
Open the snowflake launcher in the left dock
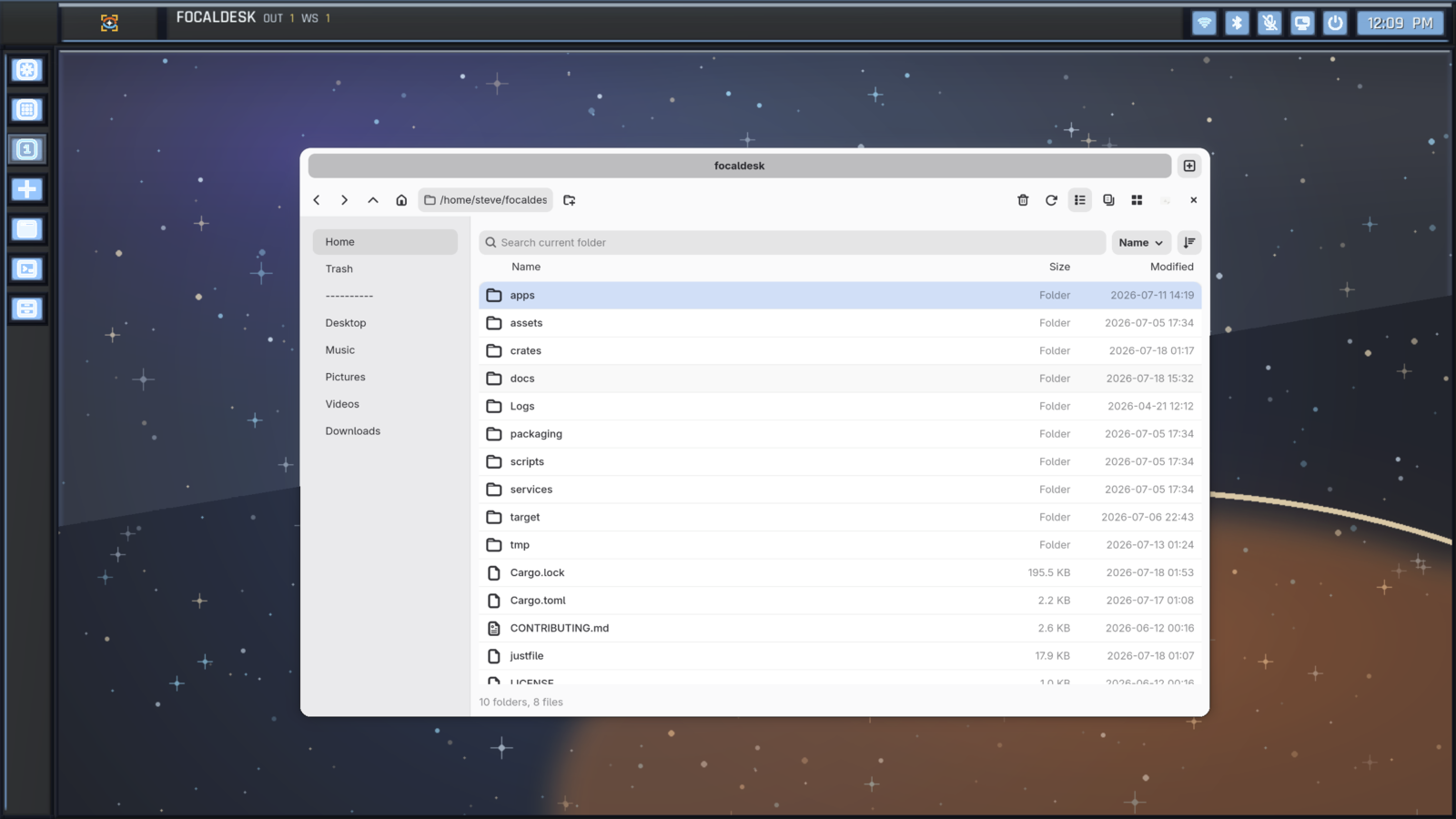pyautogui.click(x=27, y=70)
